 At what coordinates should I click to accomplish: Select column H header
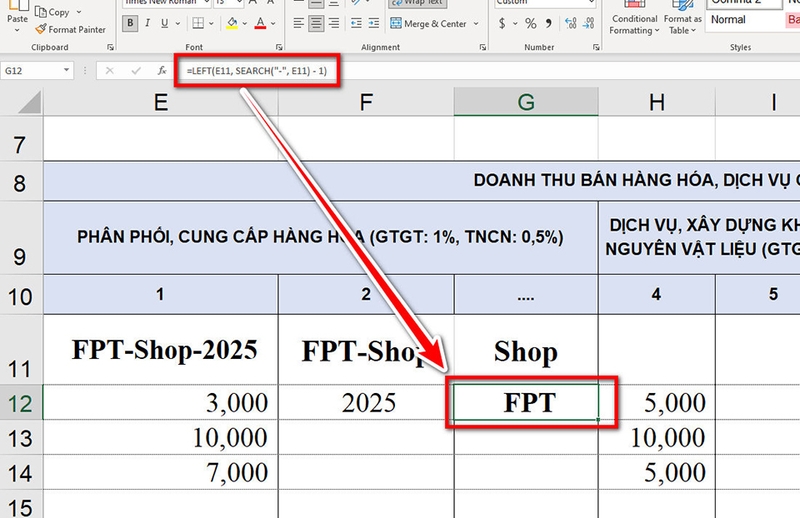point(657,103)
